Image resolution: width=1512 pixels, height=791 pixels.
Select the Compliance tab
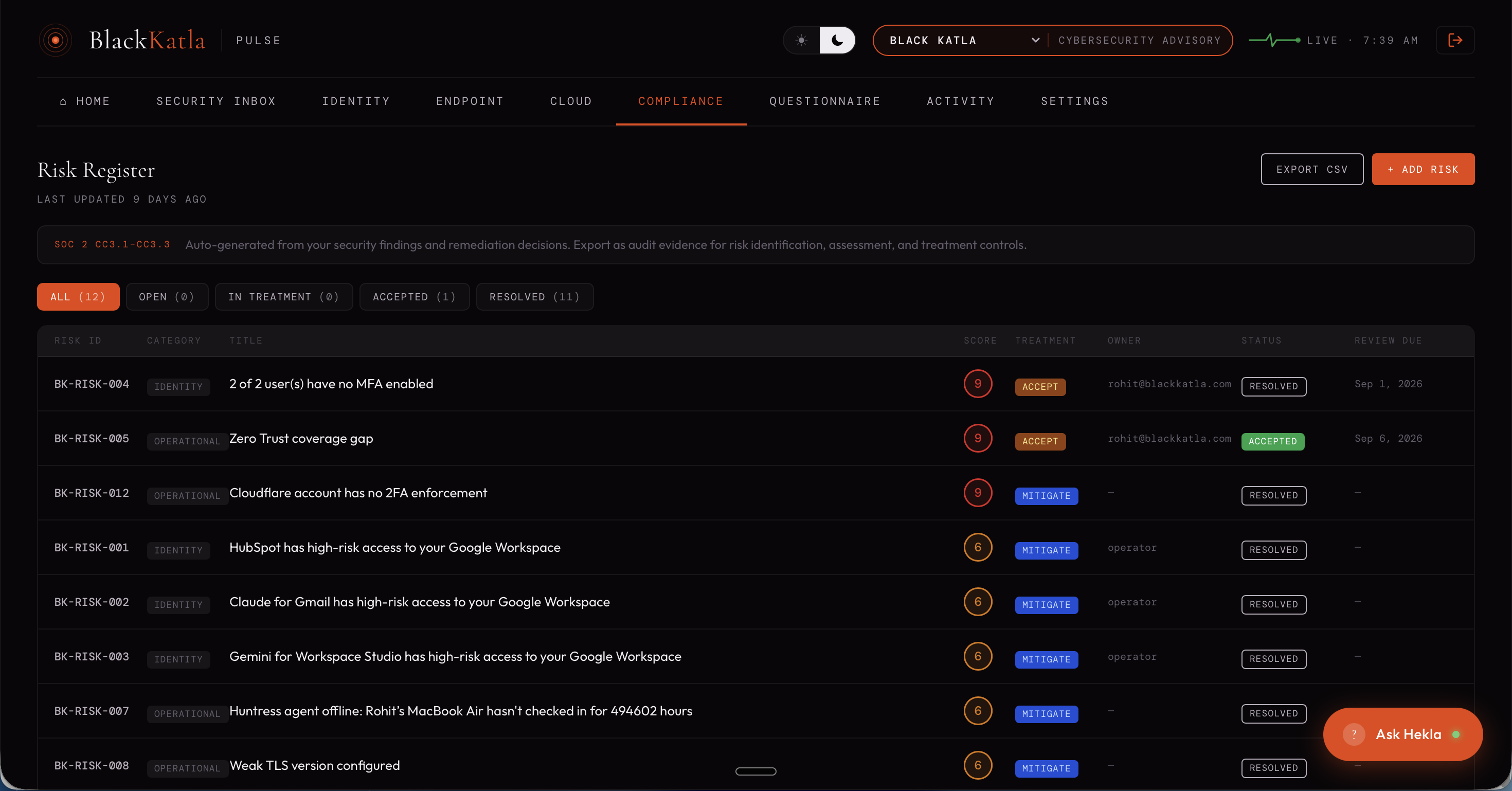[681, 101]
